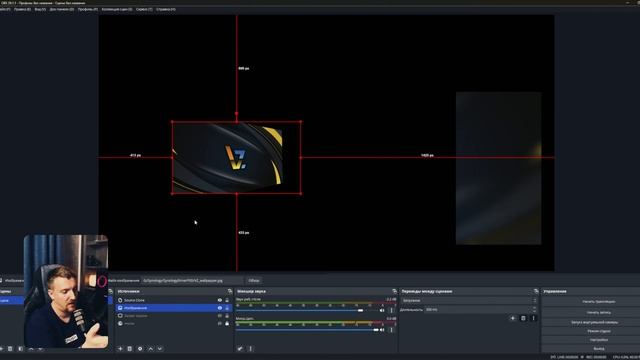Open the Правка menu

22,9
